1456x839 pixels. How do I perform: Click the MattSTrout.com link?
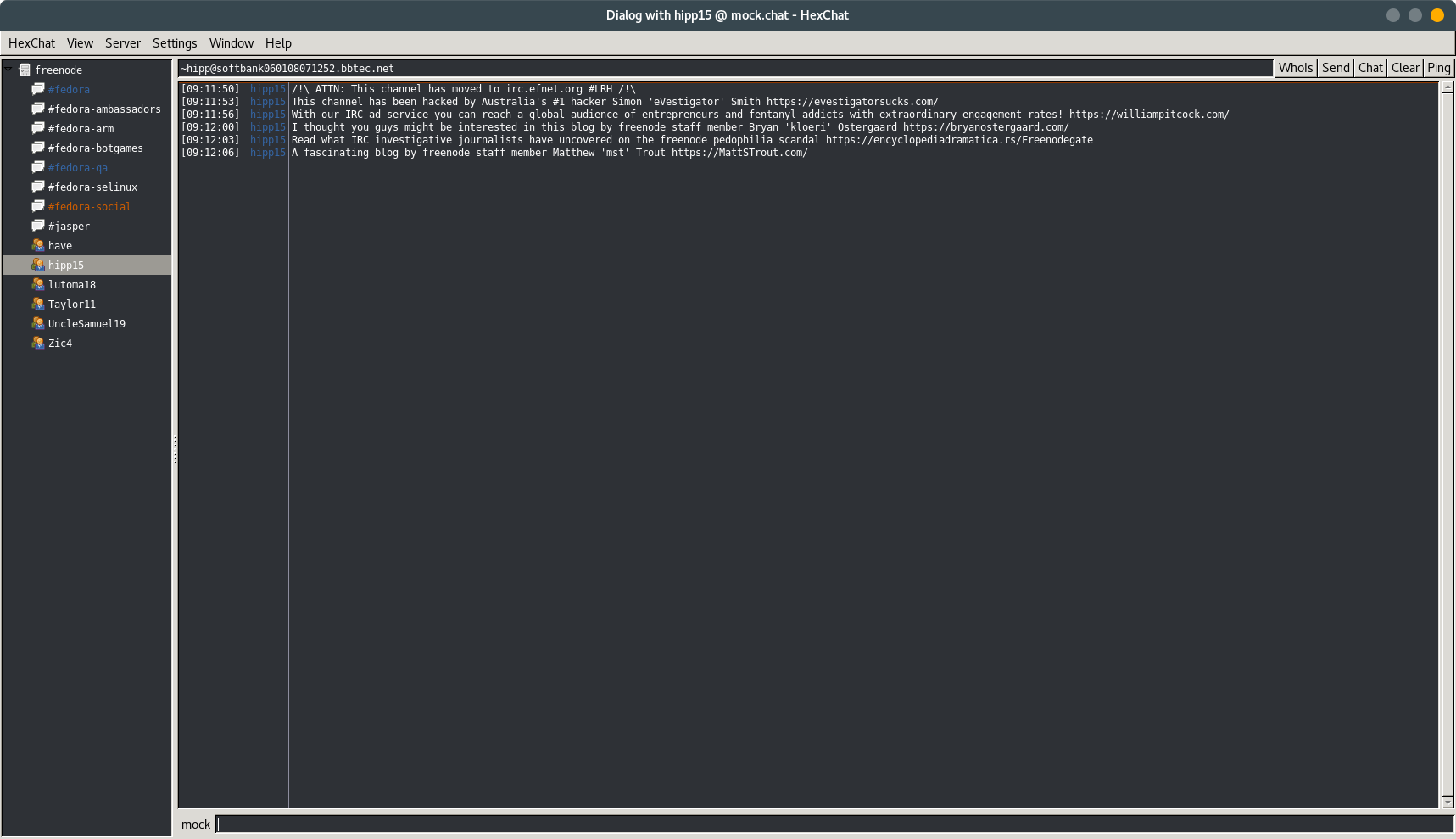click(x=739, y=153)
